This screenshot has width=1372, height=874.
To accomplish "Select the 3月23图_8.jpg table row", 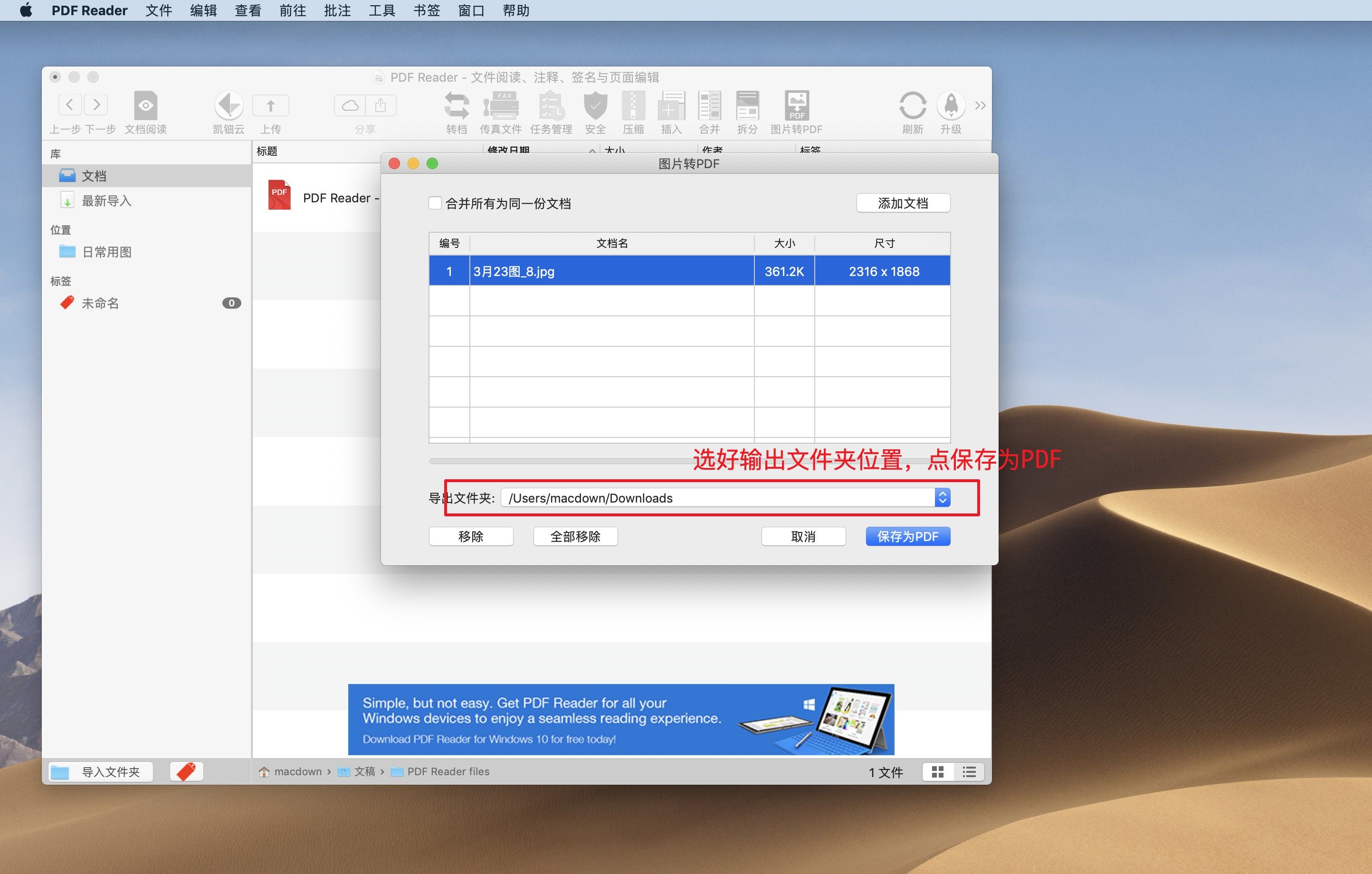I will [611, 271].
